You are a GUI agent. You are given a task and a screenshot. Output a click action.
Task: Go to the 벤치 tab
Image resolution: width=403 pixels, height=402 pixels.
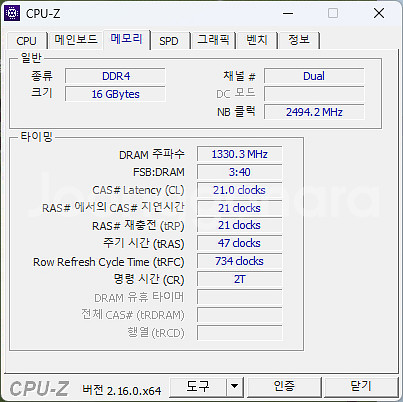coord(257,40)
